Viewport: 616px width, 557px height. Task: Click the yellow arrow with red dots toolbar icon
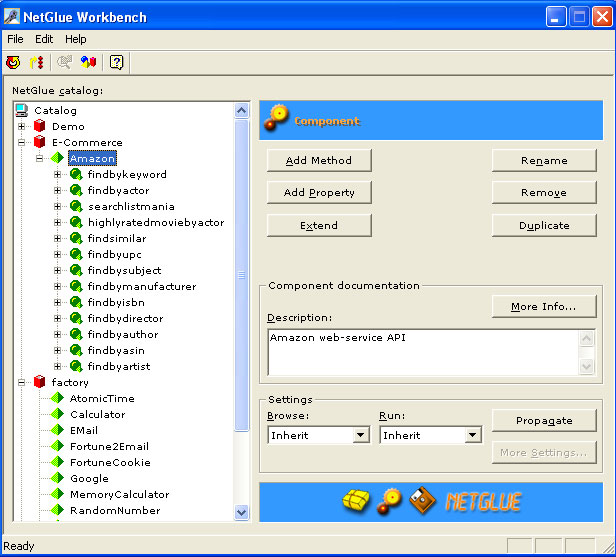pyautogui.click(x=37, y=62)
